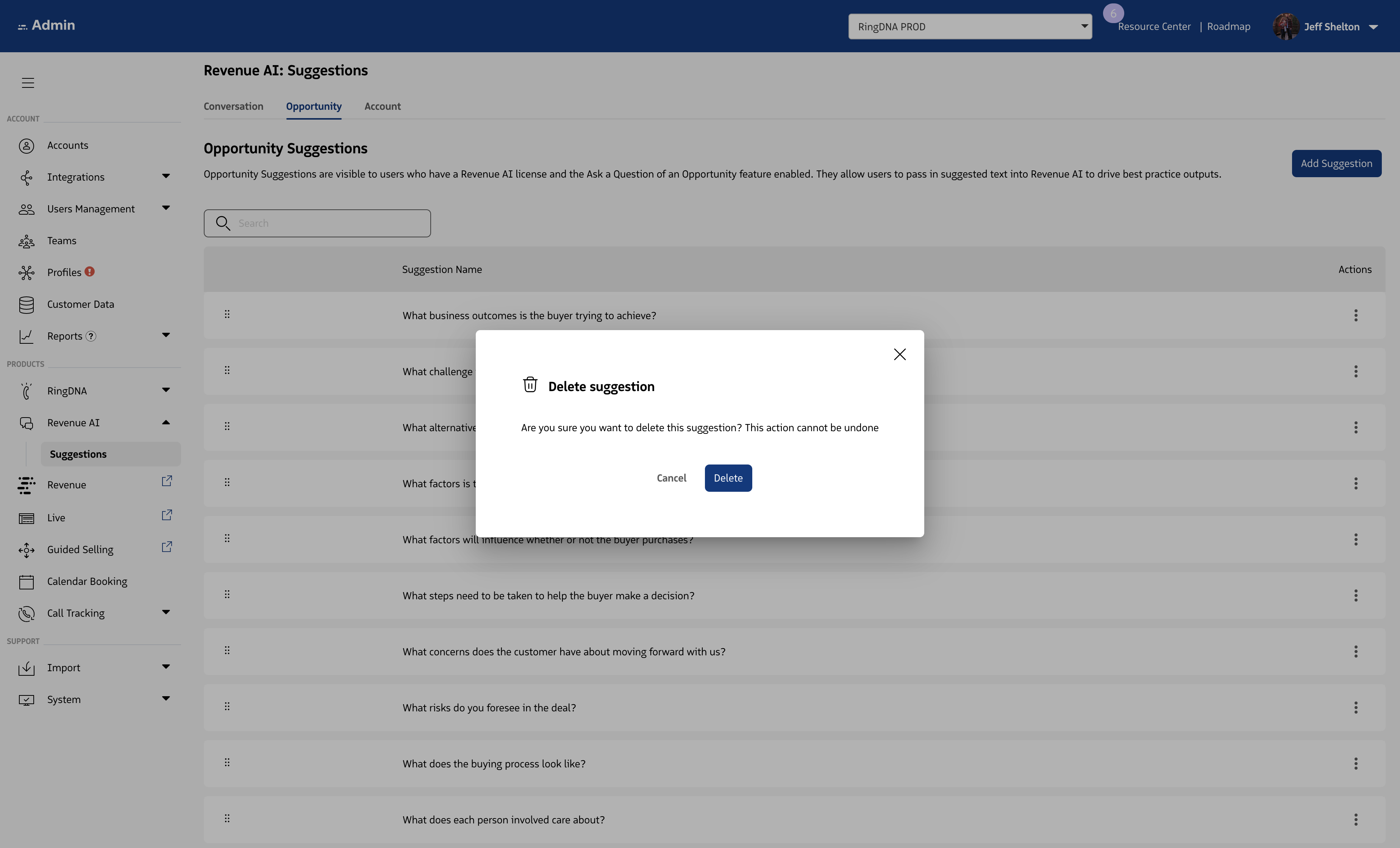Click the Reports help question-mark icon
This screenshot has height=848, width=1400.
(91, 336)
